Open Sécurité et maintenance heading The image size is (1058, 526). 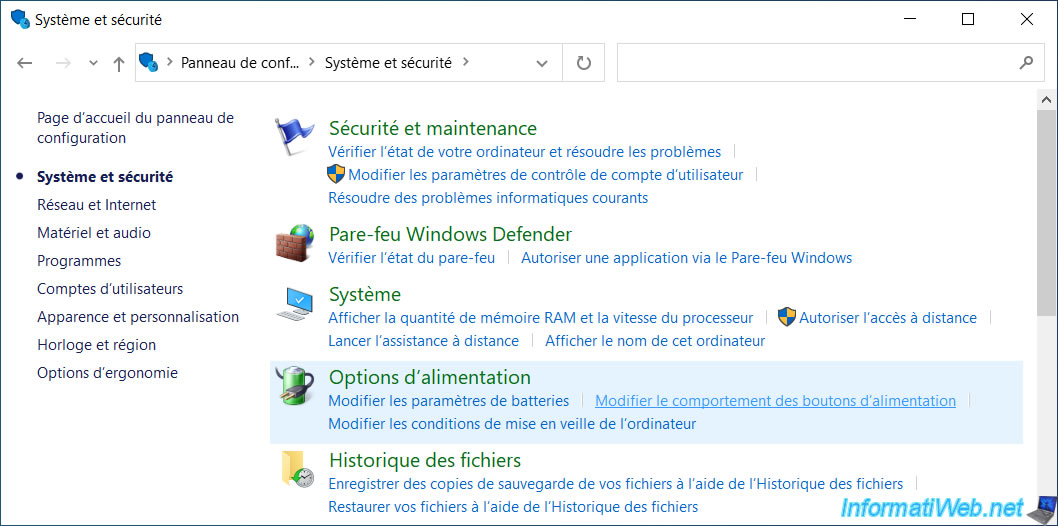(x=433, y=127)
